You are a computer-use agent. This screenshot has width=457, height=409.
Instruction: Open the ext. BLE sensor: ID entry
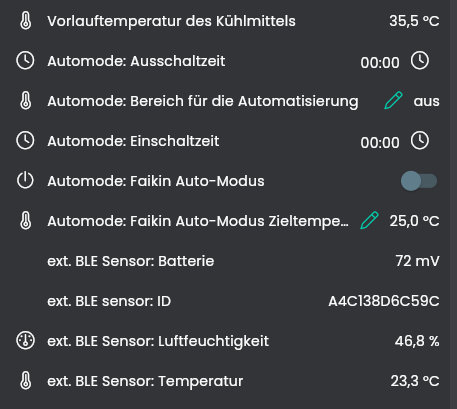click(x=228, y=301)
